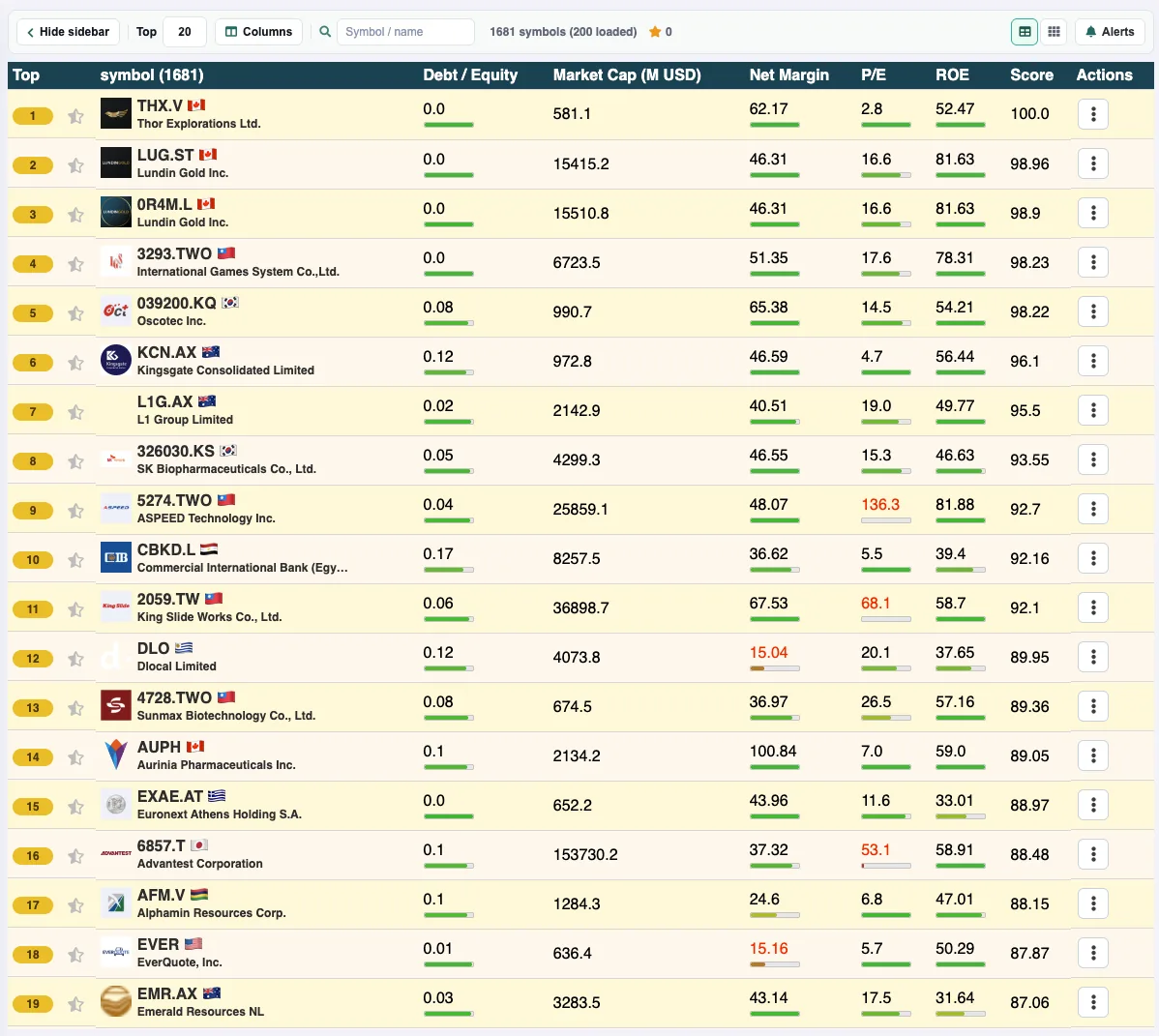
Task: Sort by Score column header
Action: click(1032, 75)
